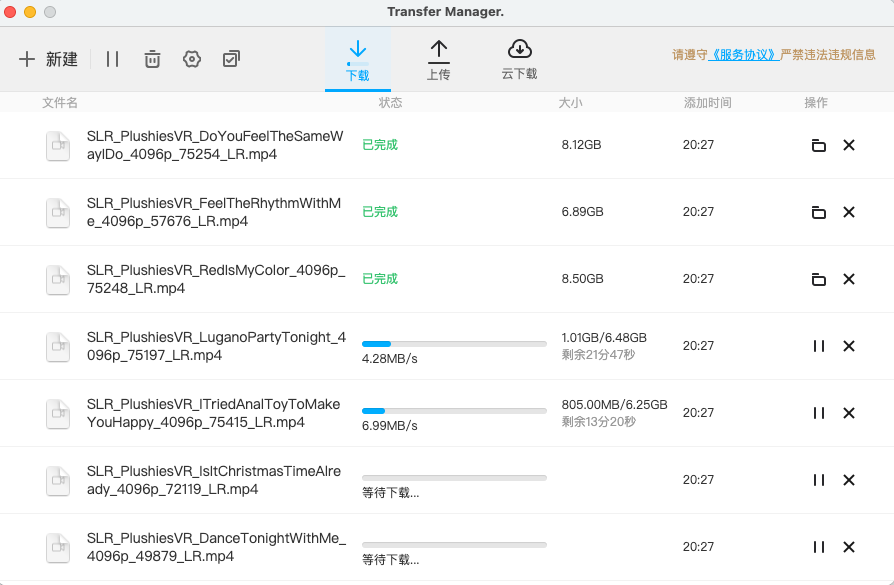Remove DoYouFeelTheSameWayIDo download entry
This screenshot has height=585, width=894.
pyautogui.click(x=849, y=145)
